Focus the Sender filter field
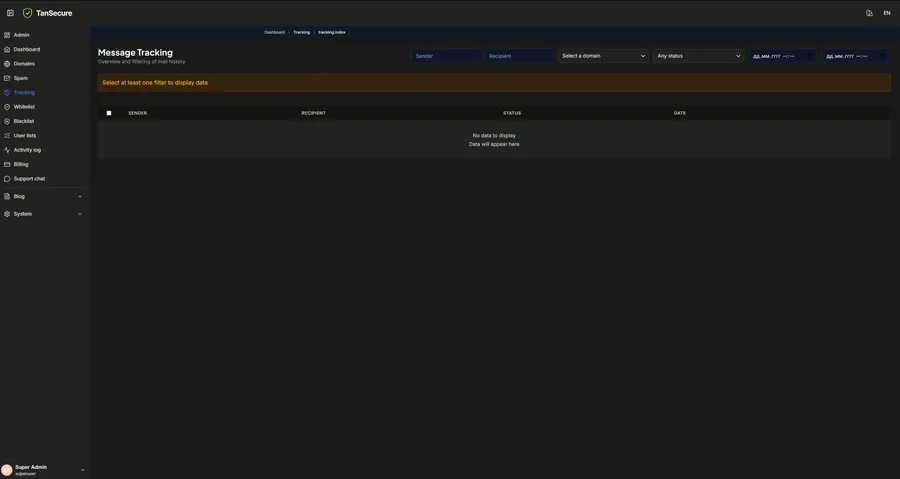900x479 pixels. 445,56
